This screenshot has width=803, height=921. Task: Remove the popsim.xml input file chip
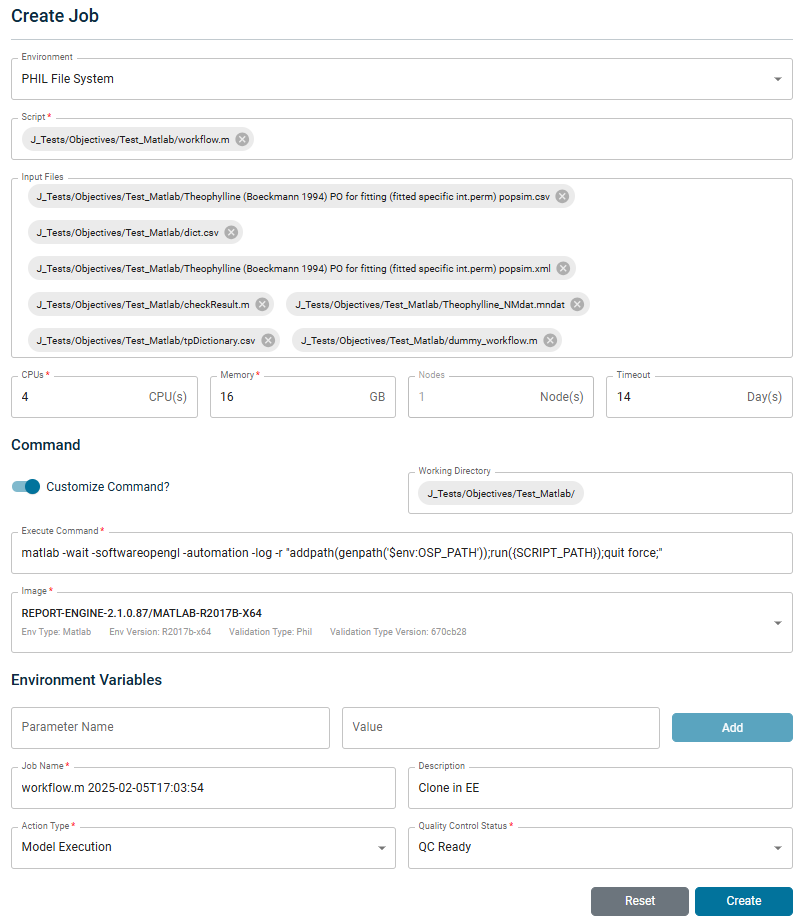563,269
